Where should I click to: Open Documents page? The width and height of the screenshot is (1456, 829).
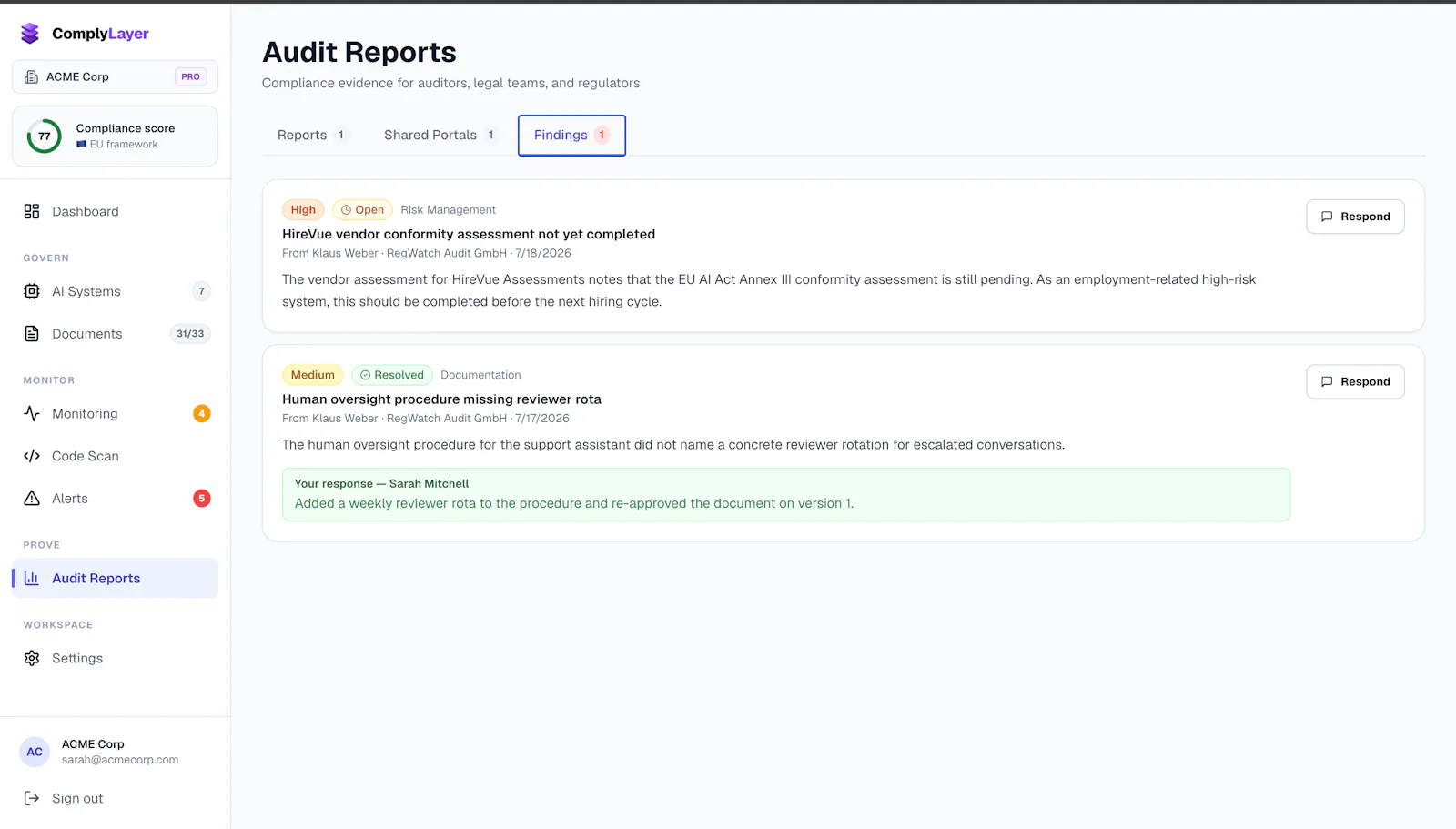click(x=115, y=334)
